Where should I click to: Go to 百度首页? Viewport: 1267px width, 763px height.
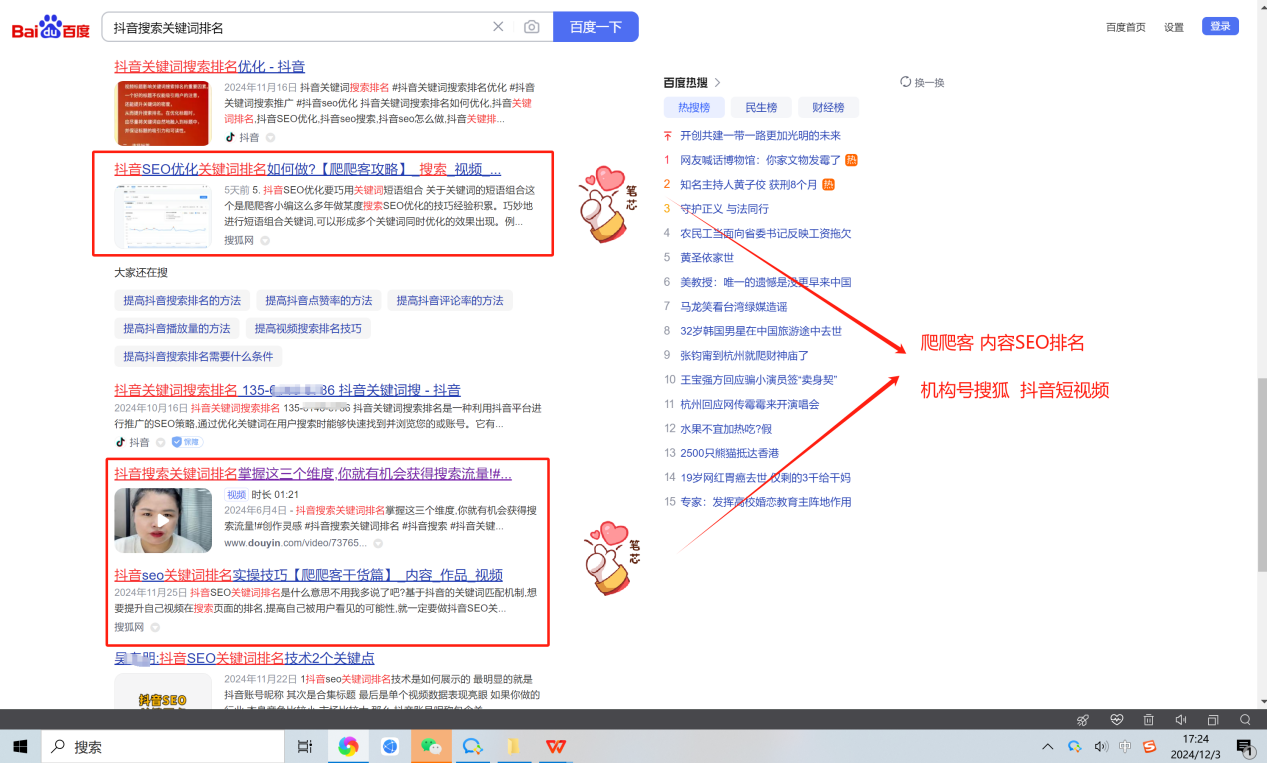click(1126, 27)
